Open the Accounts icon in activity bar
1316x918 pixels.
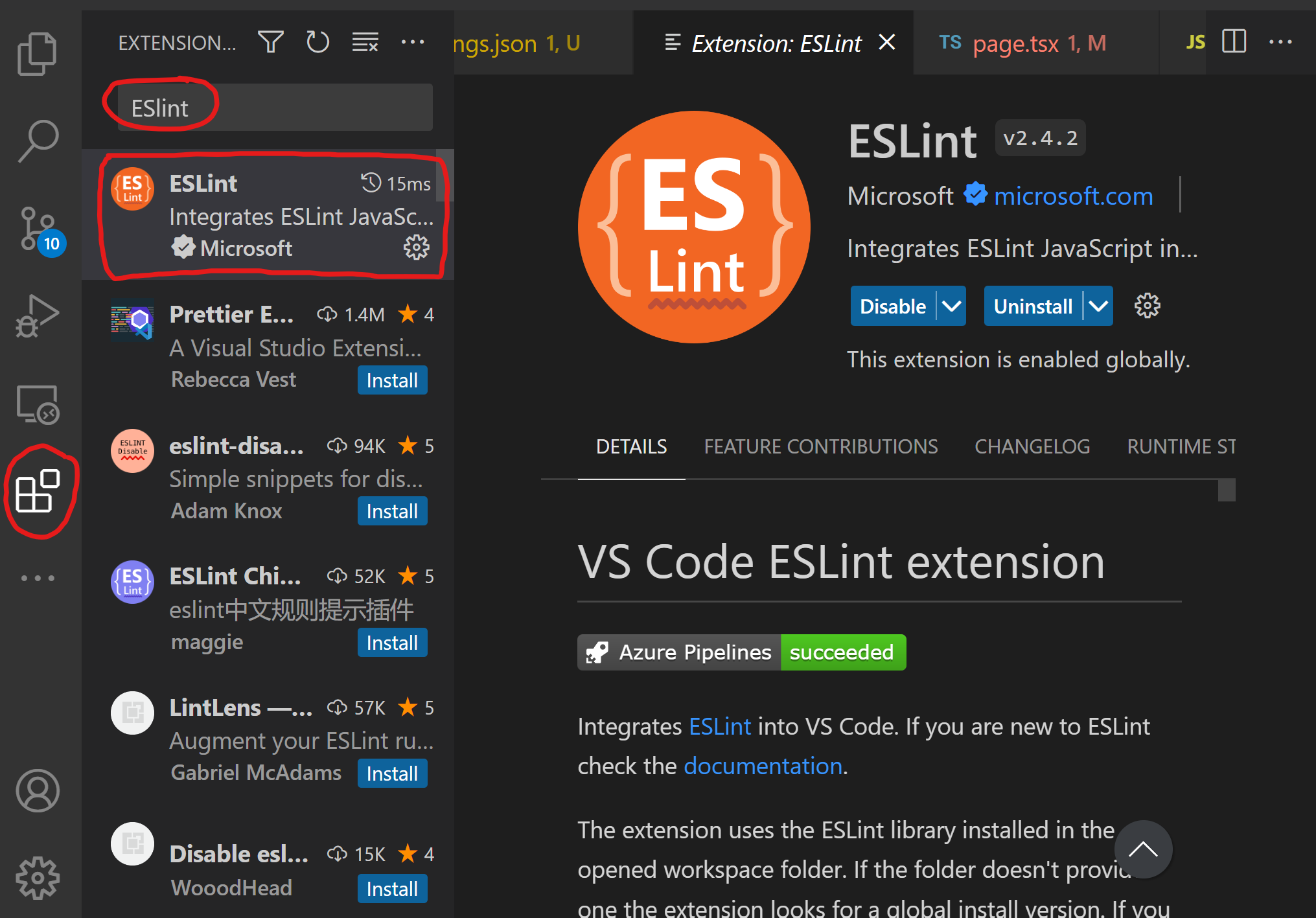[38, 790]
